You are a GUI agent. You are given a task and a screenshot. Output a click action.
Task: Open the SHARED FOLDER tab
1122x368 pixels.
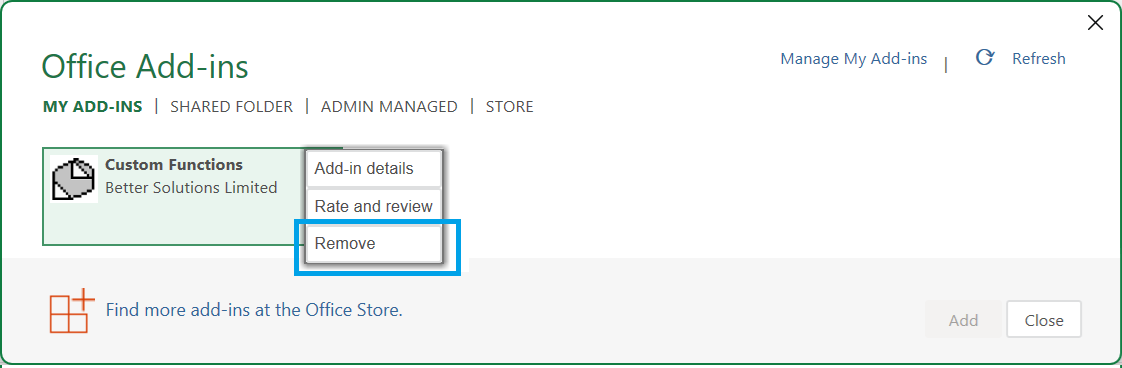pyautogui.click(x=231, y=107)
